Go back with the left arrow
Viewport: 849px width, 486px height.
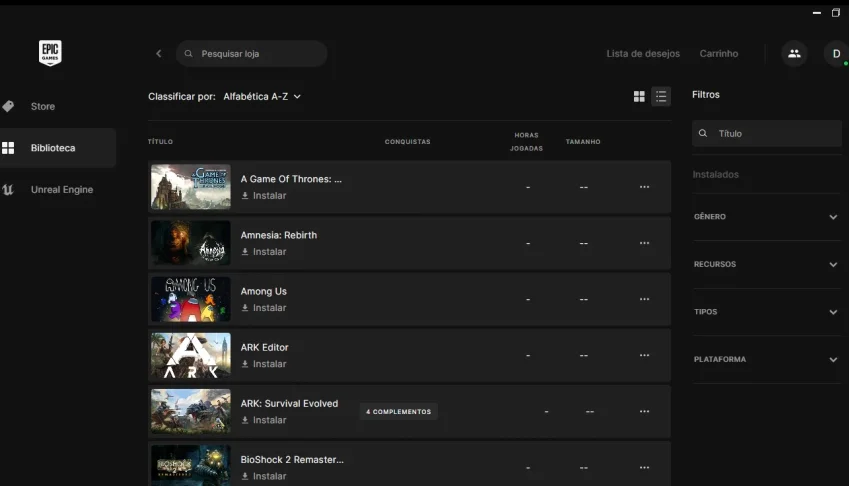(159, 54)
